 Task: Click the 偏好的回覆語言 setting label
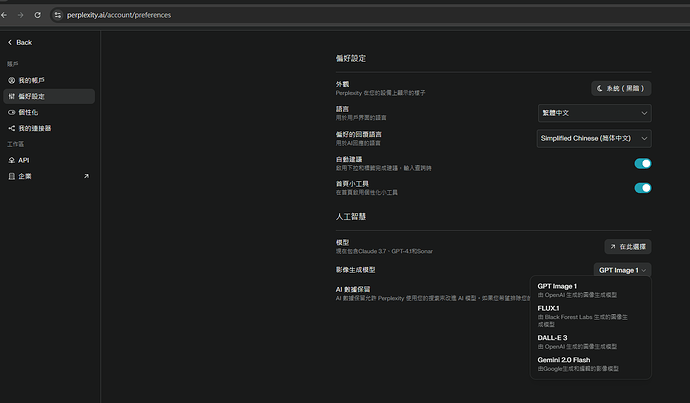(359, 134)
